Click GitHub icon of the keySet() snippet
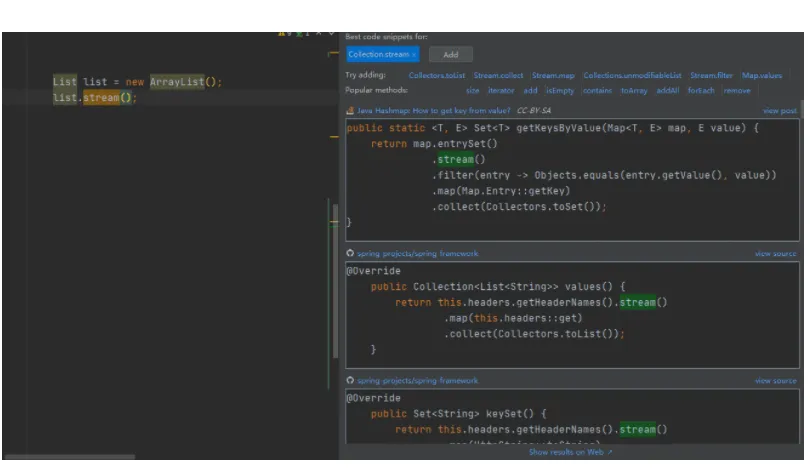810x474 pixels. [x=350, y=381]
